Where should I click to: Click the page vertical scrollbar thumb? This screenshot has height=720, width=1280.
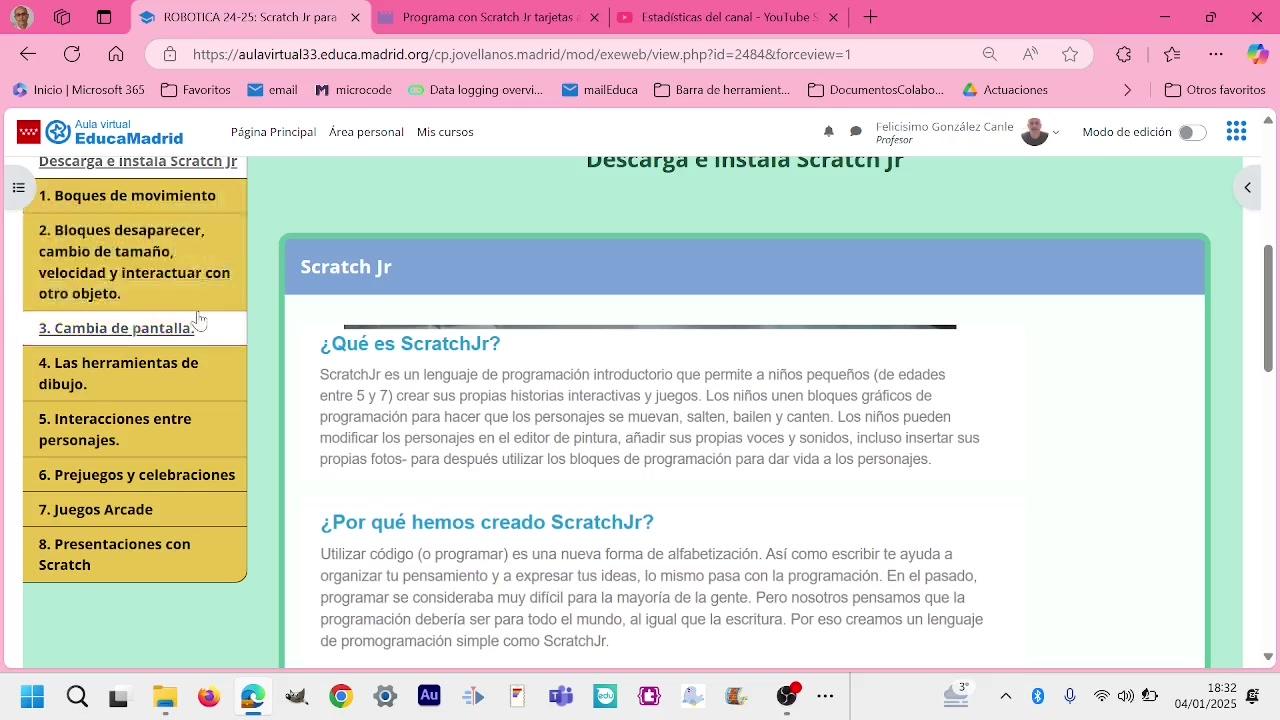(x=1269, y=308)
